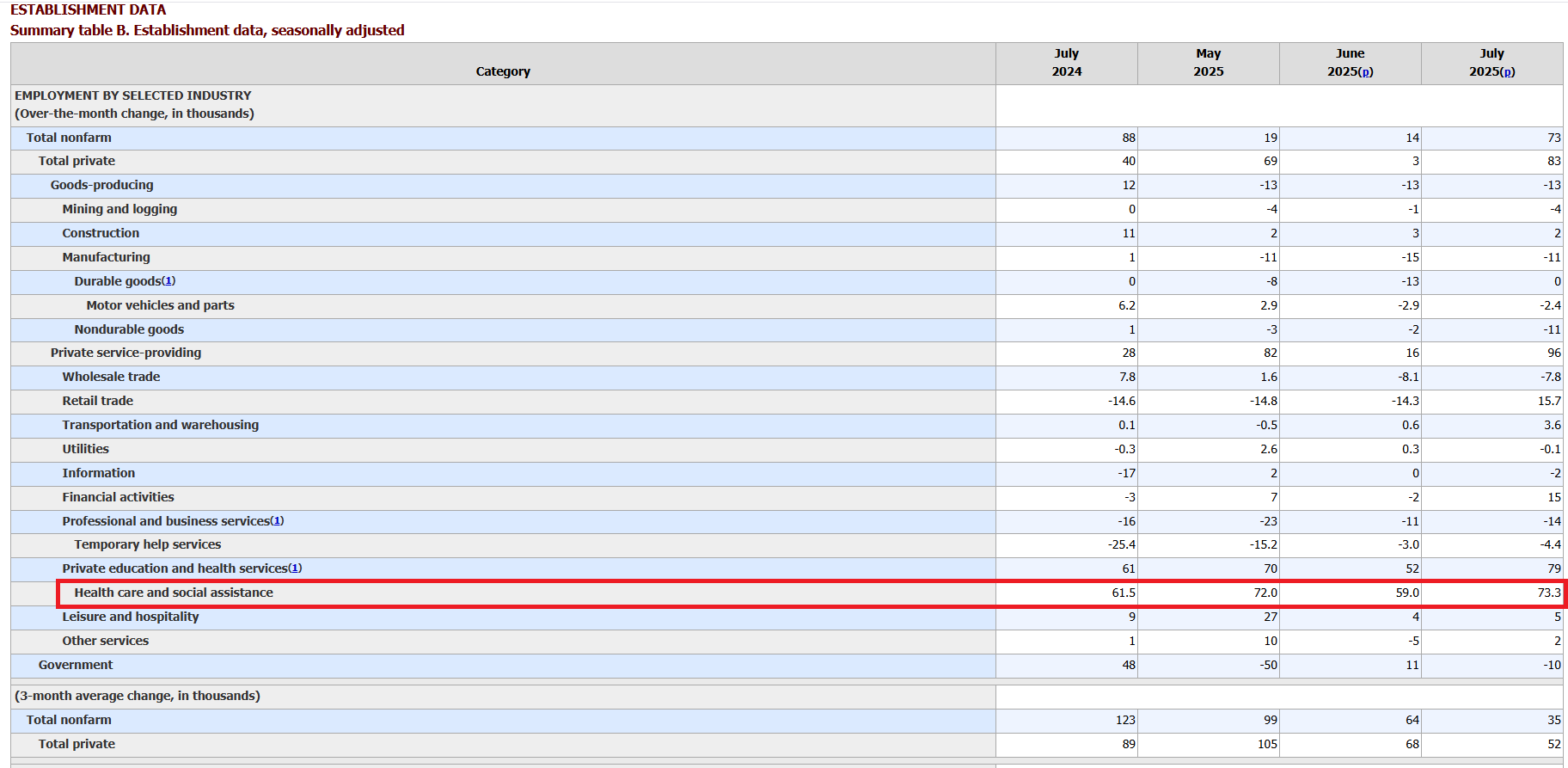
Task: Select the 96 Private service-providing July 2025 value
Action: point(1554,353)
